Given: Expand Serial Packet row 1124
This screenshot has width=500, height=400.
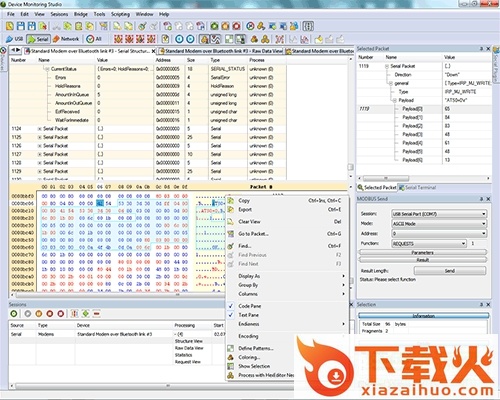Looking at the screenshot, I should [x=39, y=129].
